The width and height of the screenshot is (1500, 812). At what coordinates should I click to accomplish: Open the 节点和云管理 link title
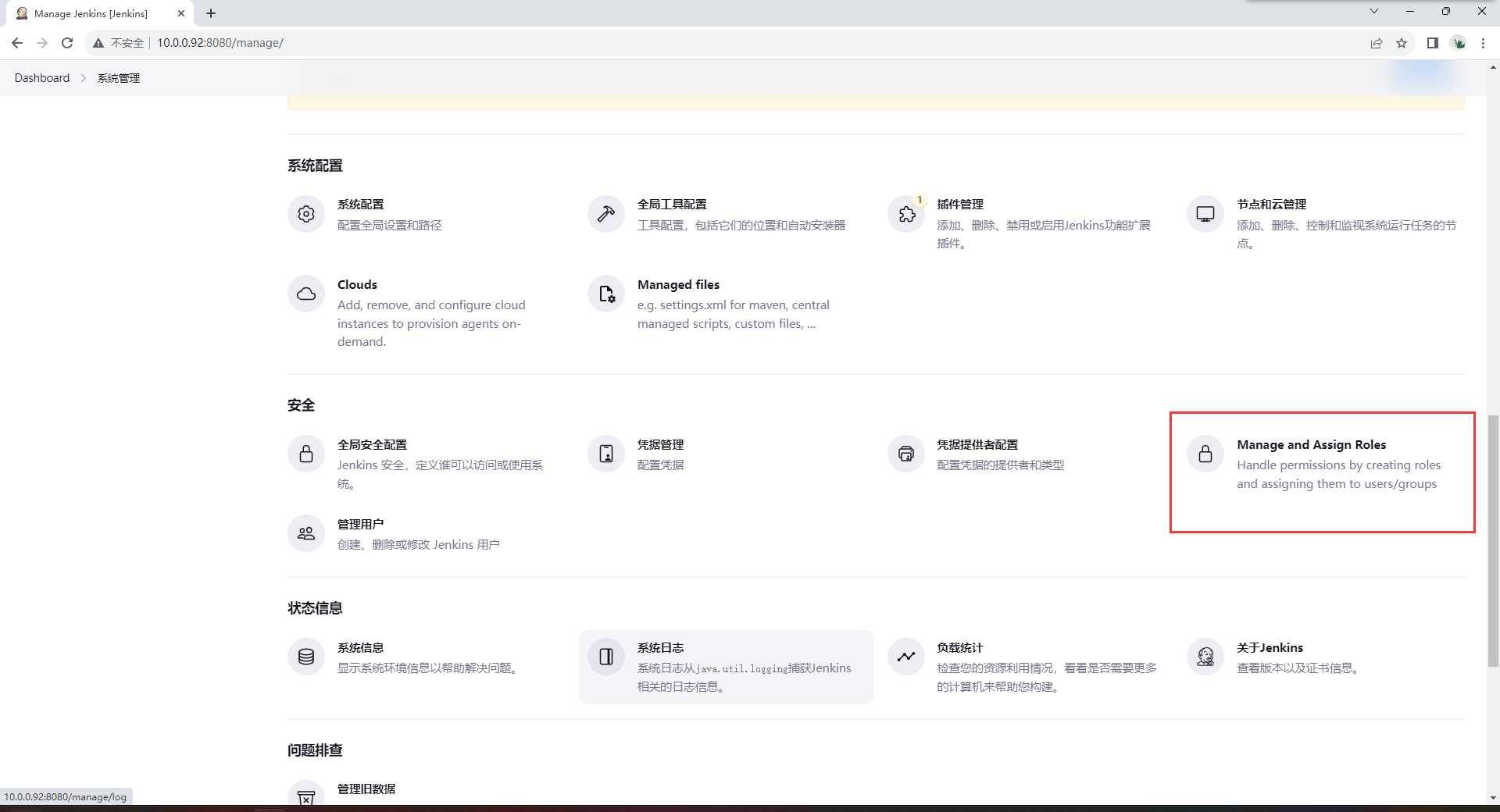pyautogui.click(x=1272, y=204)
